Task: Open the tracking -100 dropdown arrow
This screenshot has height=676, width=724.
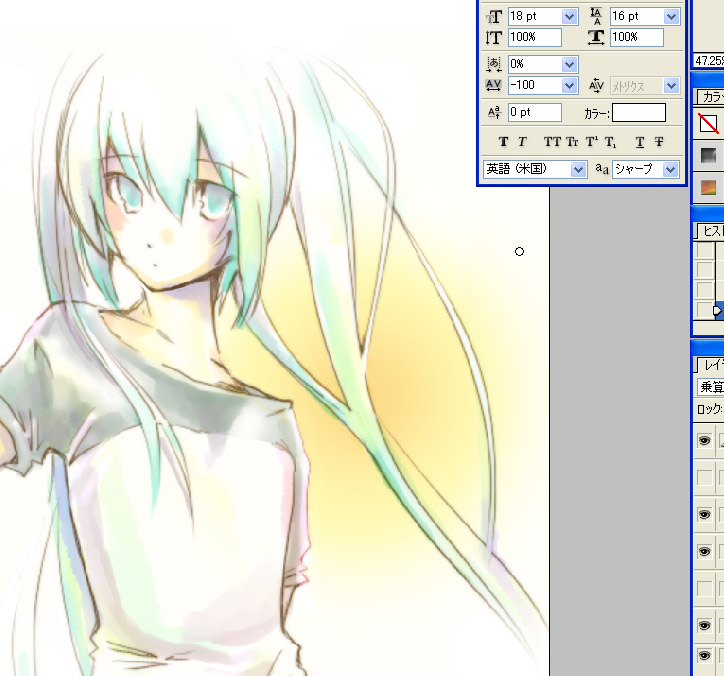Action: pos(570,85)
